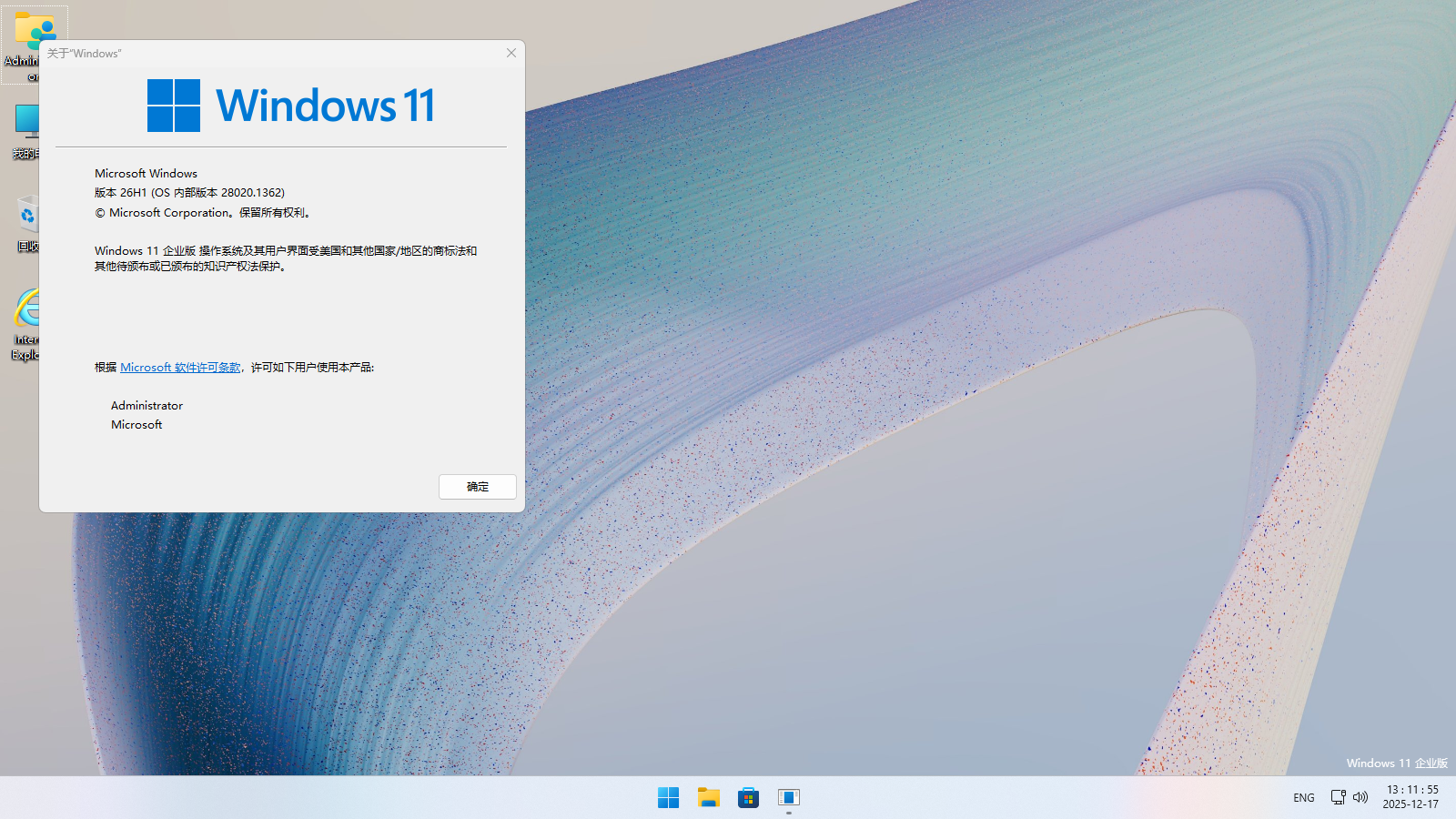Select the winver app icon on taskbar
This screenshot has width=1456, height=819.
coord(789,797)
